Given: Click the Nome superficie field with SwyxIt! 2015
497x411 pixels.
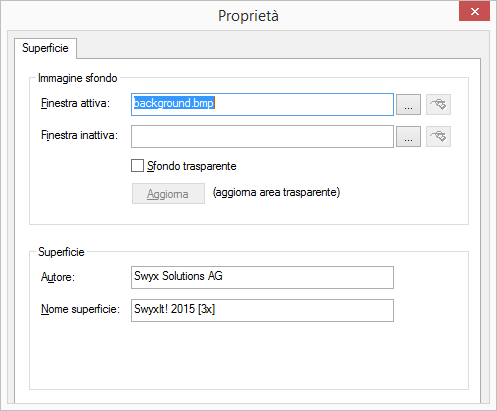Looking at the screenshot, I should [262, 310].
